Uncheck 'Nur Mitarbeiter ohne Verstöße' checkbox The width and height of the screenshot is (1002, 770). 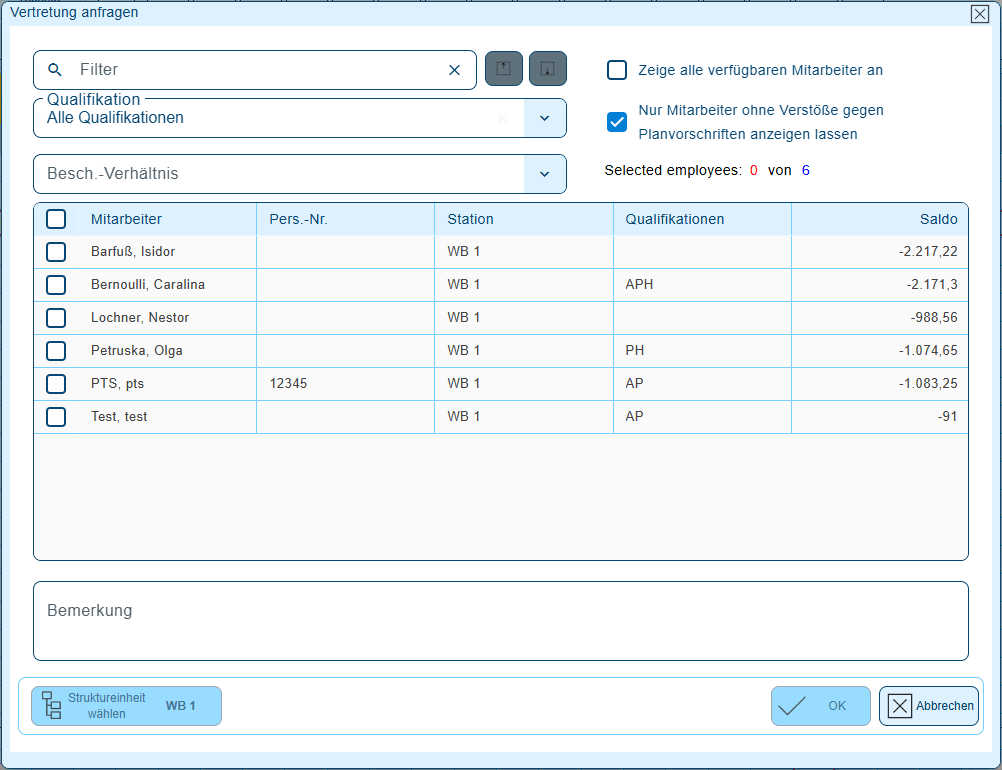[617, 122]
